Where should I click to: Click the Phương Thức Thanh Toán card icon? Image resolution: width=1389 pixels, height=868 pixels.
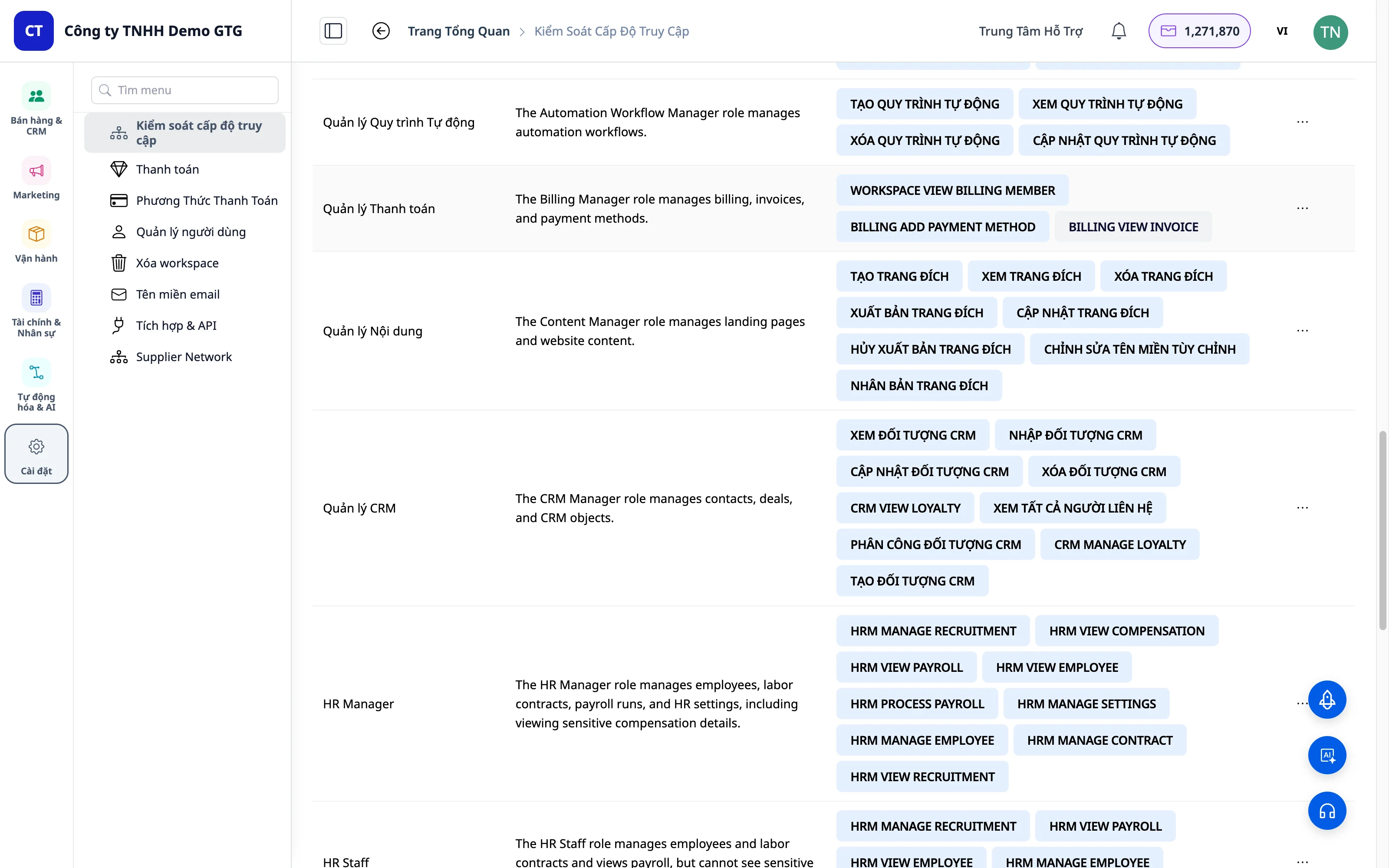click(x=119, y=201)
